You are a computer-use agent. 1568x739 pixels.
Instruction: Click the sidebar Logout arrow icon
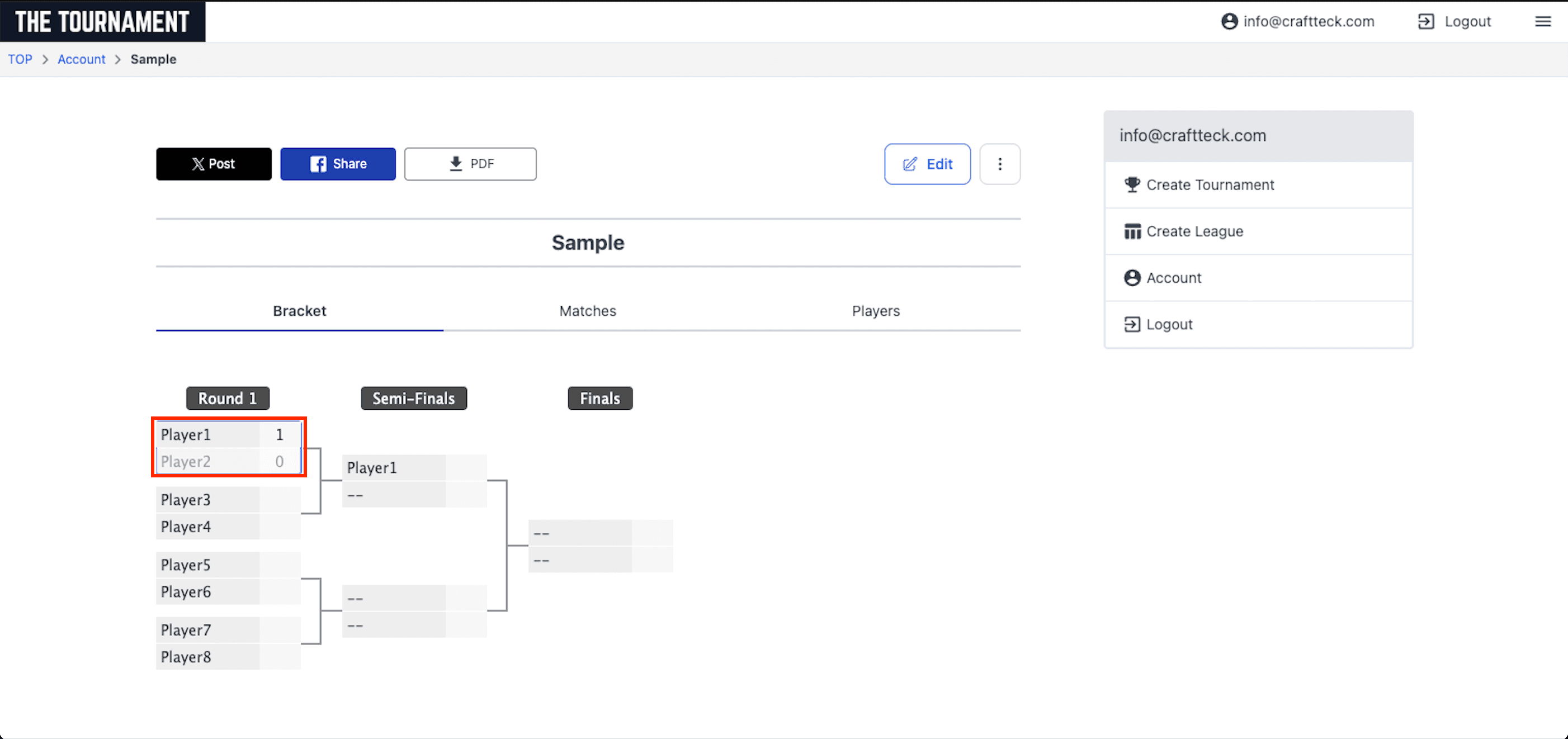(x=1132, y=324)
